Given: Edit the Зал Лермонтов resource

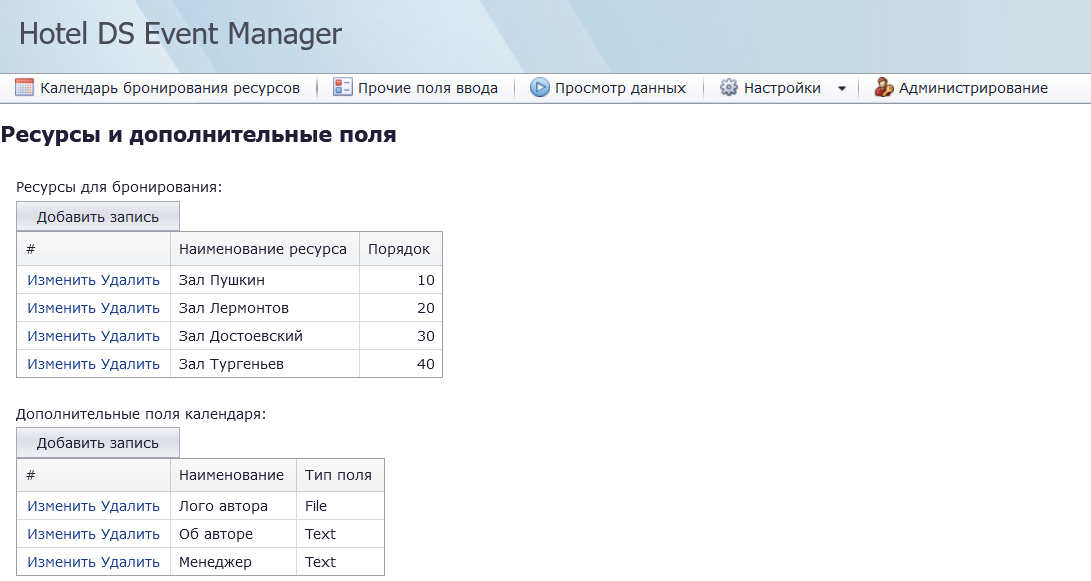Looking at the screenshot, I should click(61, 308).
